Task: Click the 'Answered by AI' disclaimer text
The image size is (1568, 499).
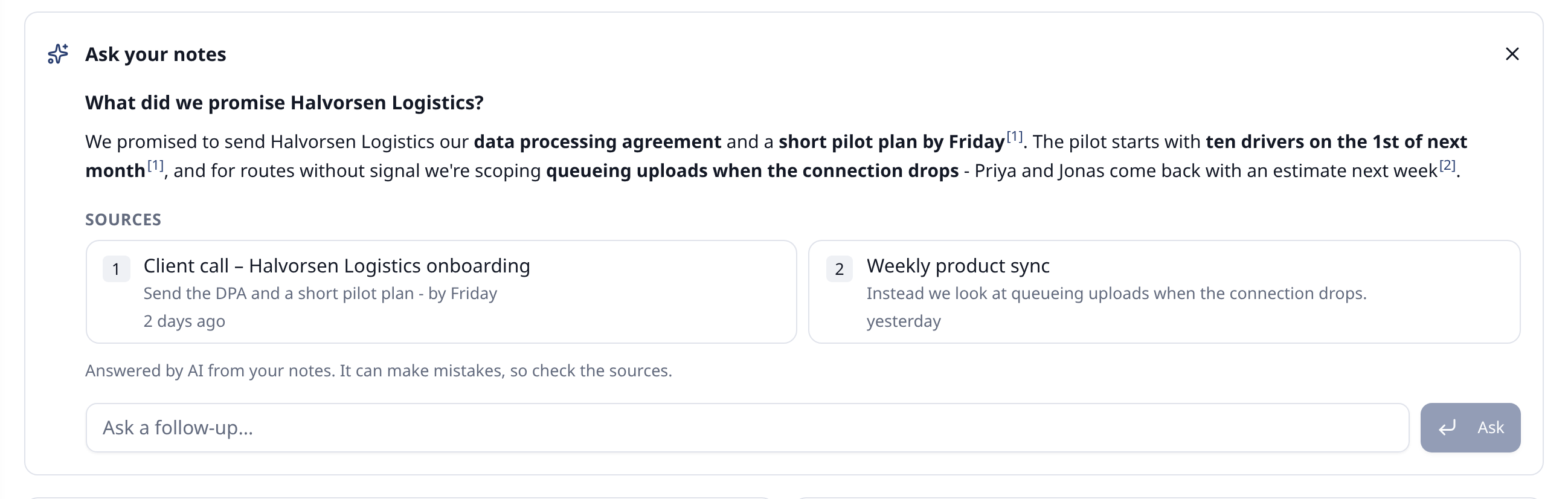Action: (x=379, y=370)
